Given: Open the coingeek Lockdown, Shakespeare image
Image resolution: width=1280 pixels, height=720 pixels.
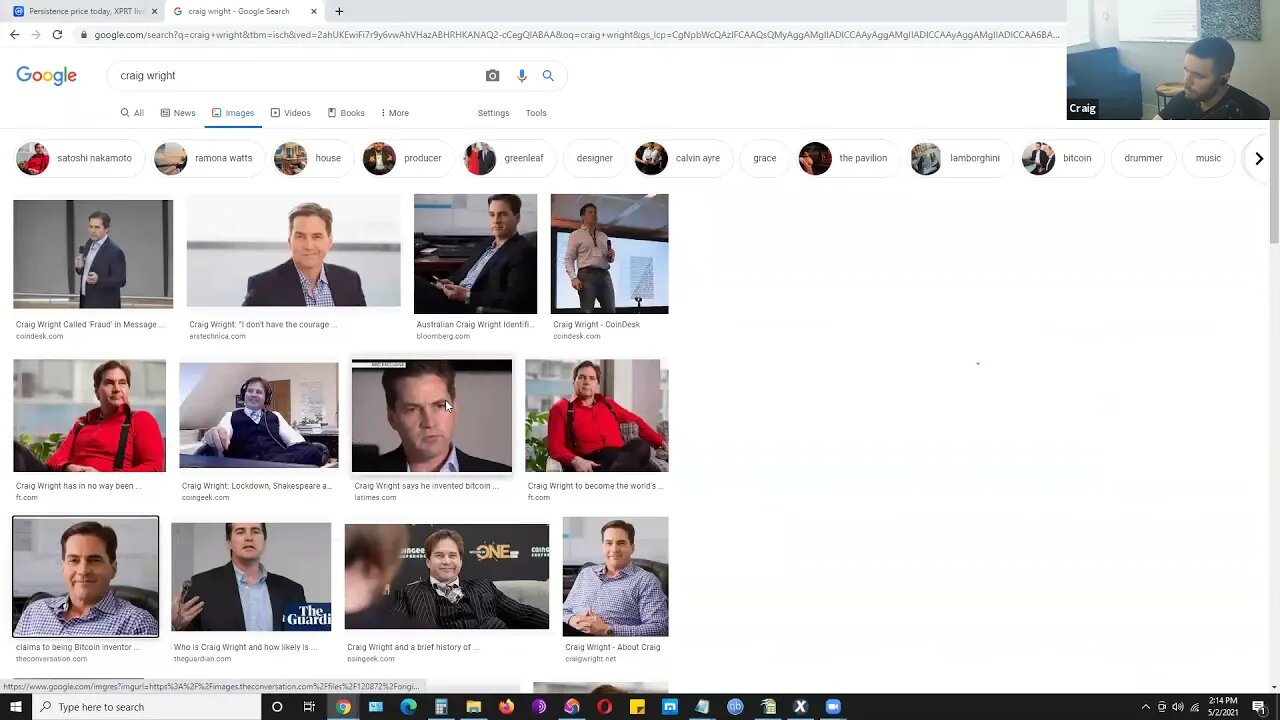Looking at the screenshot, I should (x=259, y=415).
